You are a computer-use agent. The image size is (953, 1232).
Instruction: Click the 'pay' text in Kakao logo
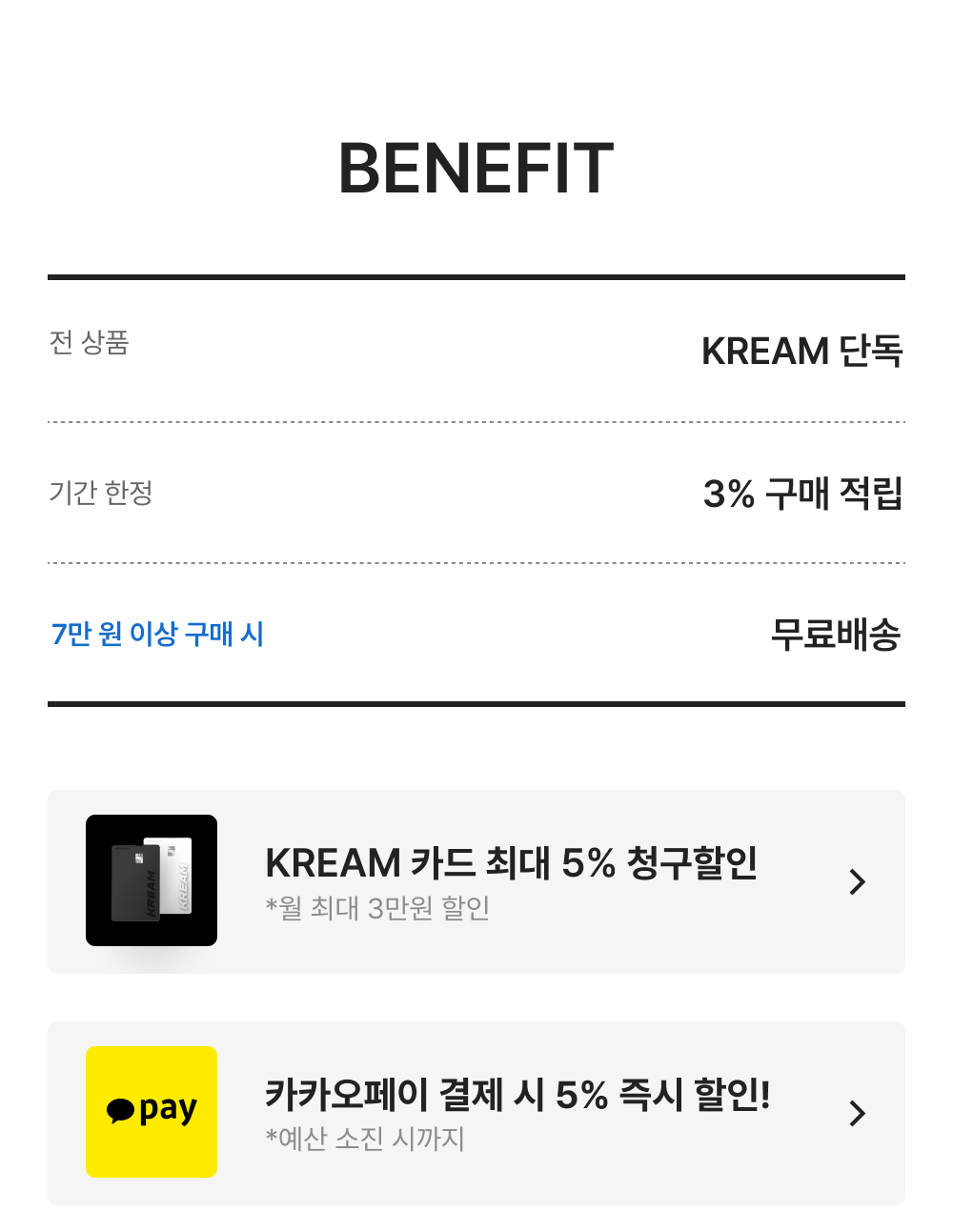tap(168, 1110)
